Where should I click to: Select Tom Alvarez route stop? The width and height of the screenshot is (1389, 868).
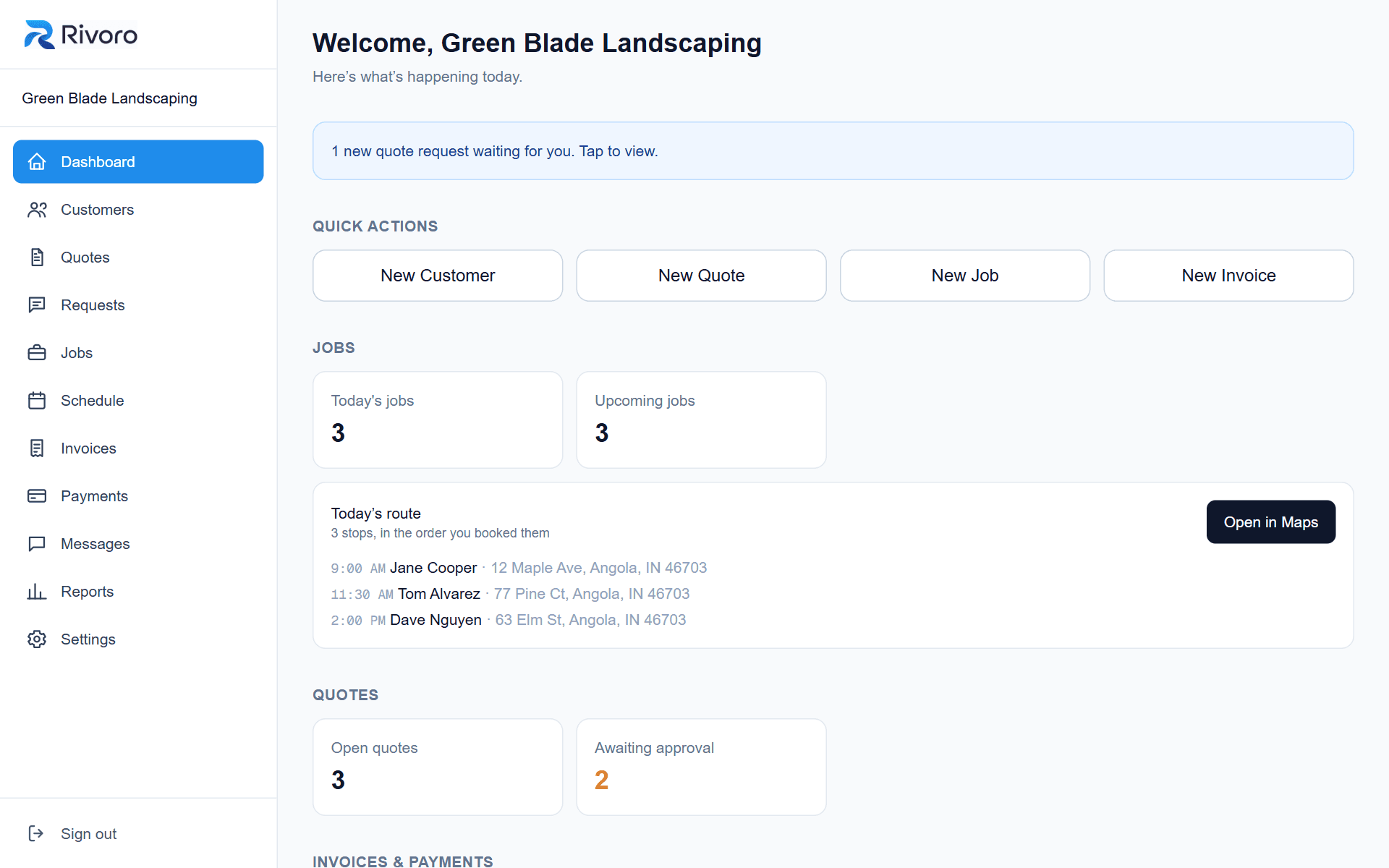click(510, 594)
